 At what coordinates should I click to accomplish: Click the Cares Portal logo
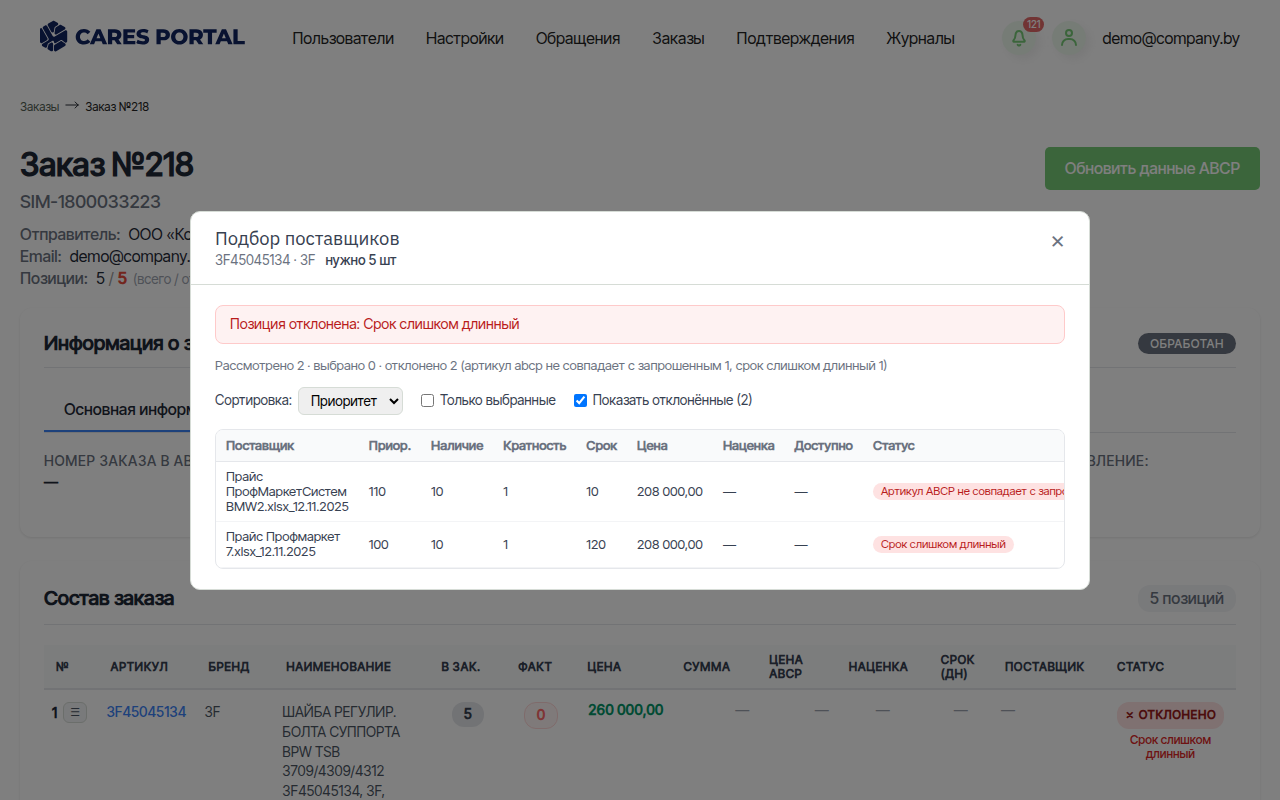[142, 37]
